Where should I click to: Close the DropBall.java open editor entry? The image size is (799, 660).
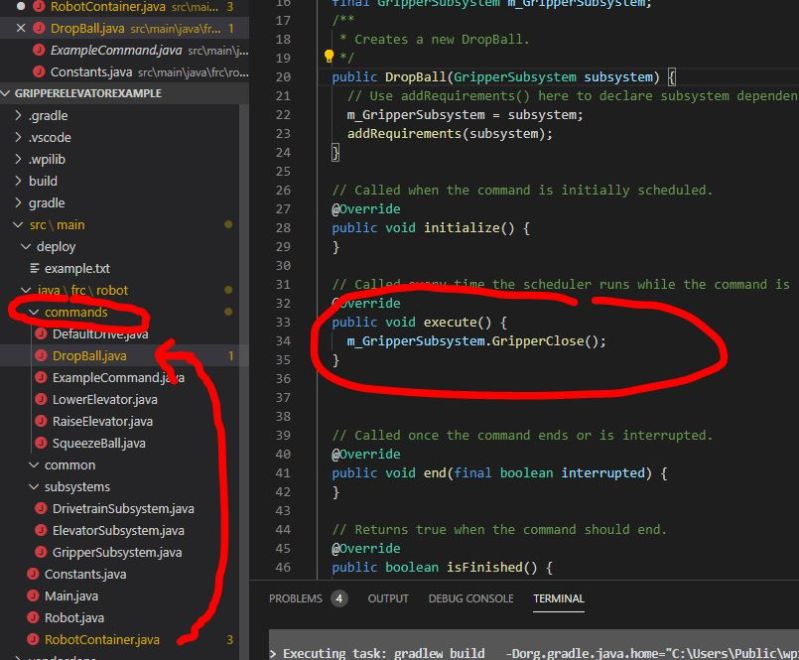pyautogui.click(x=20, y=28)
